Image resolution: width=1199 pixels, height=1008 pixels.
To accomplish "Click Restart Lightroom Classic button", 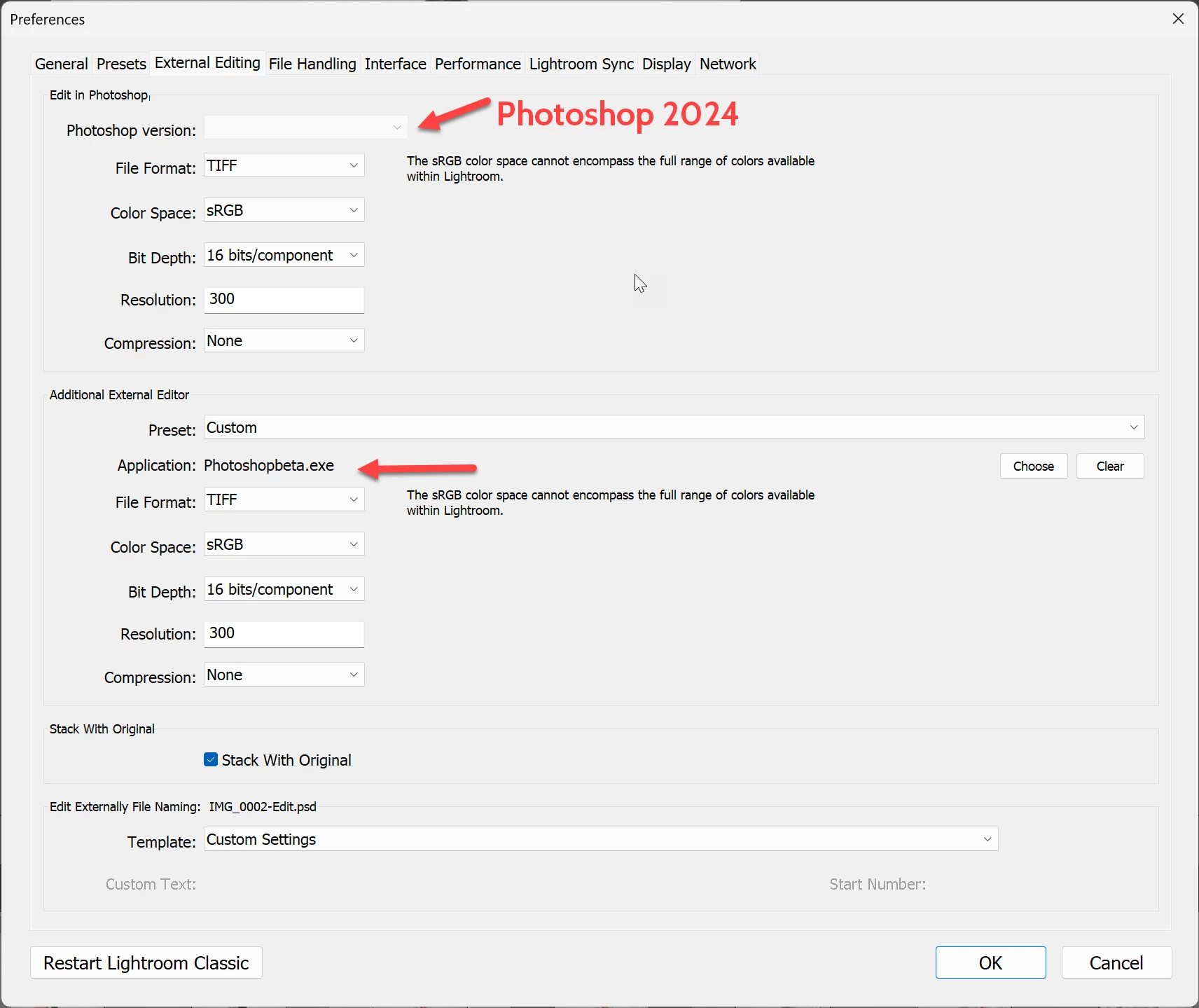I will (x=146, y=962).
